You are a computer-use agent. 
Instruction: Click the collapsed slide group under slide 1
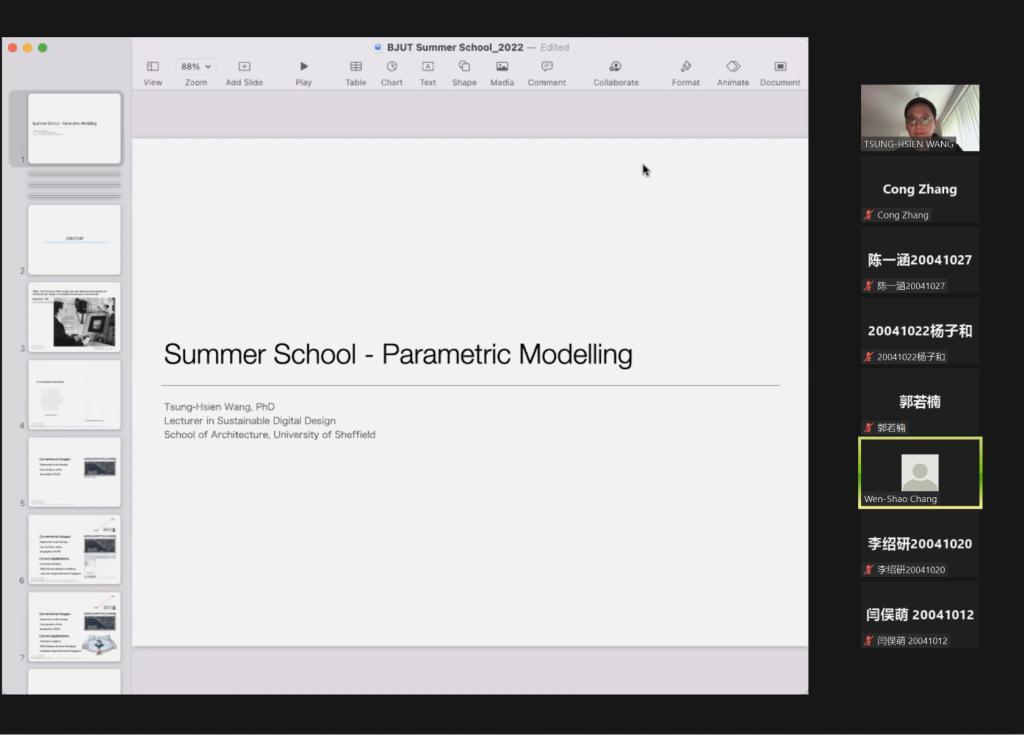coord(74,184)
